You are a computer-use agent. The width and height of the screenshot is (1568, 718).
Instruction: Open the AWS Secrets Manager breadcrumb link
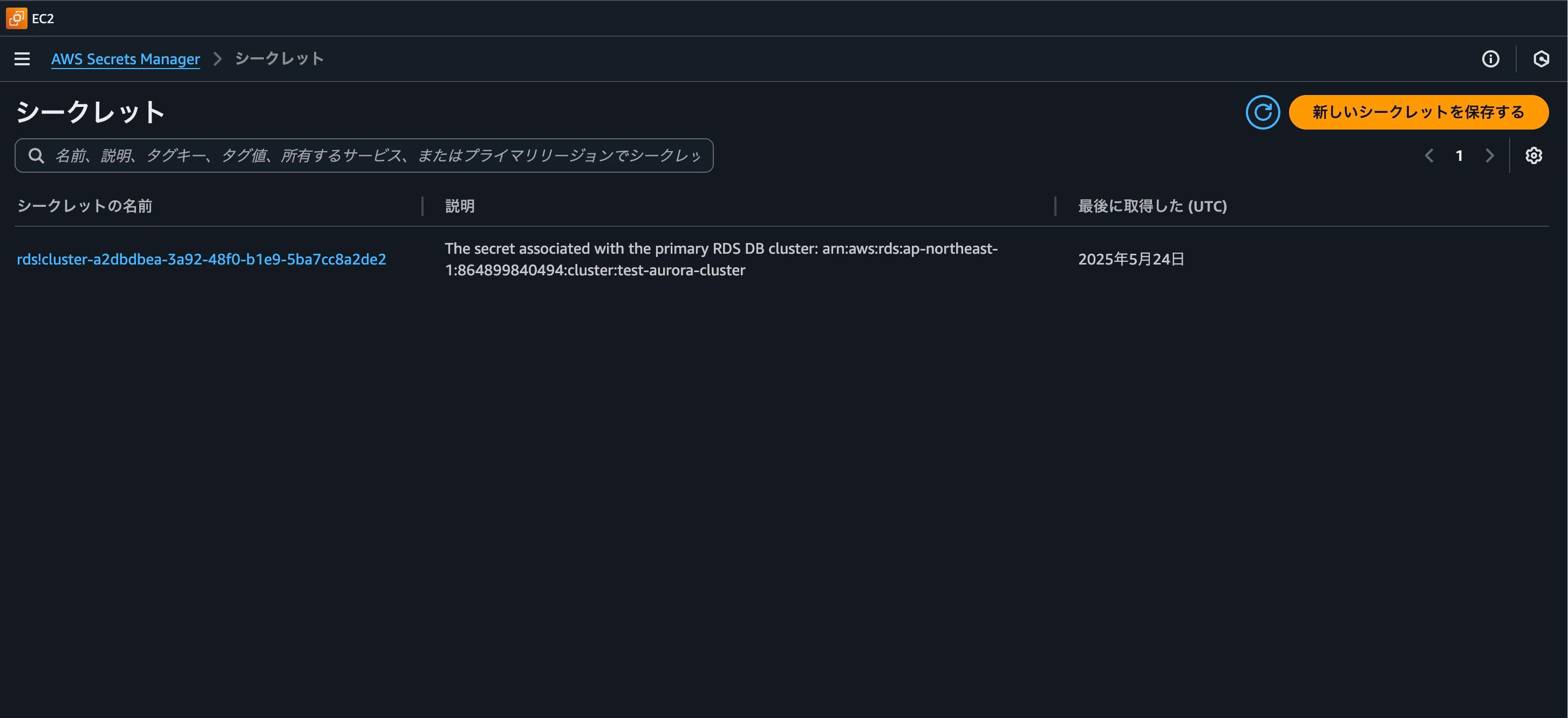125,58
